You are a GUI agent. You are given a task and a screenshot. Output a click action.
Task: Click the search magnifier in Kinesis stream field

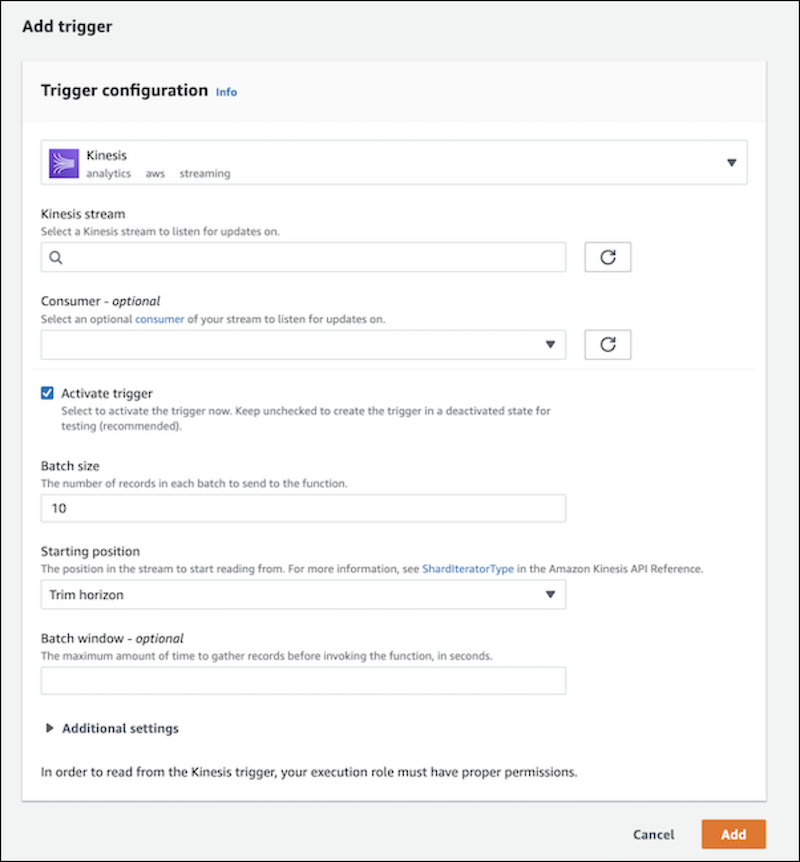click(56, 257)
